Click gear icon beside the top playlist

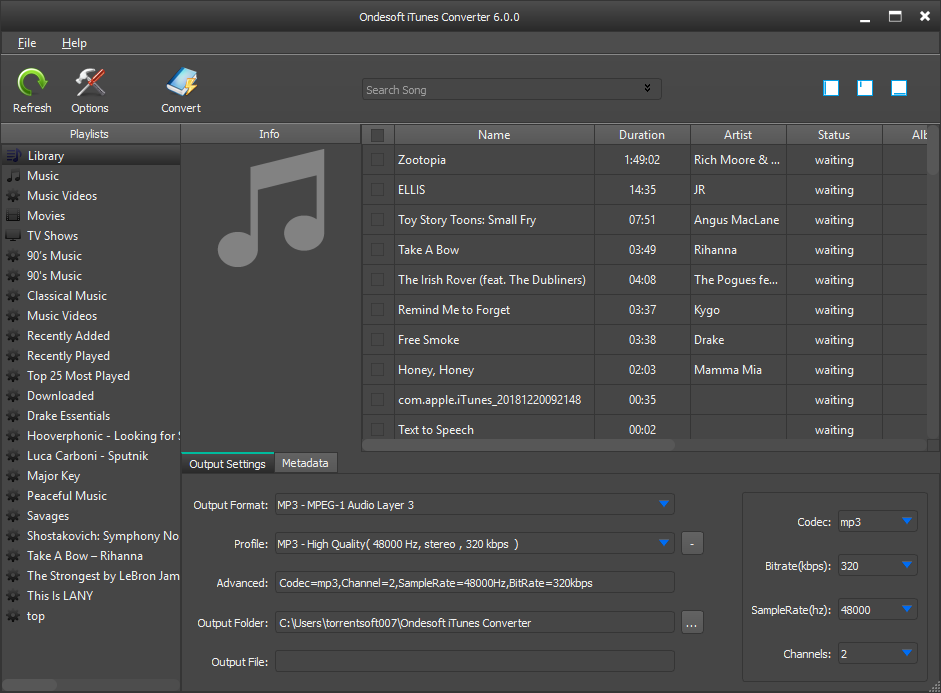point(13,616)
